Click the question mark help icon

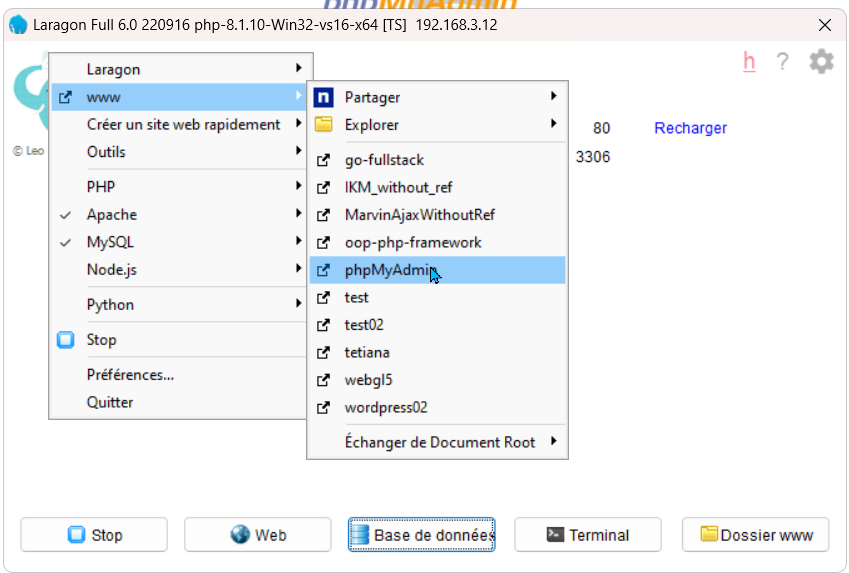[782, 62]
